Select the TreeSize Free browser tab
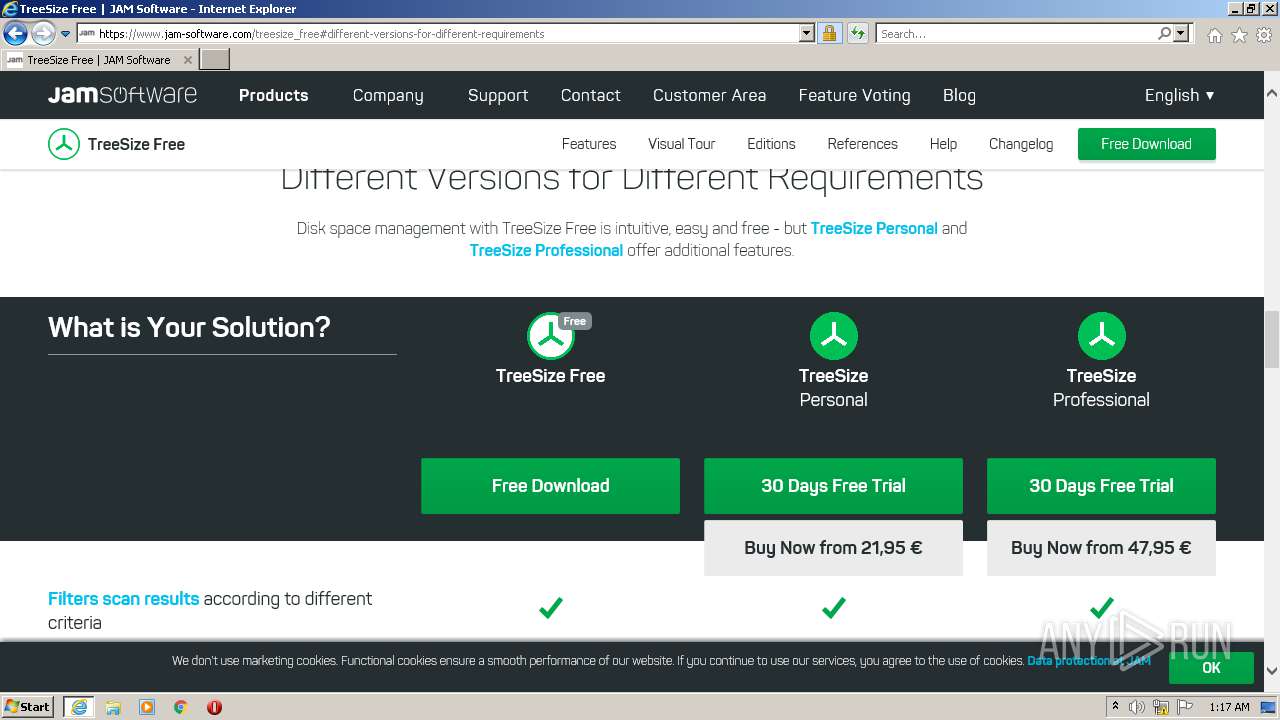The height and width of the screenshot is (720, 1280). point(99,60)
